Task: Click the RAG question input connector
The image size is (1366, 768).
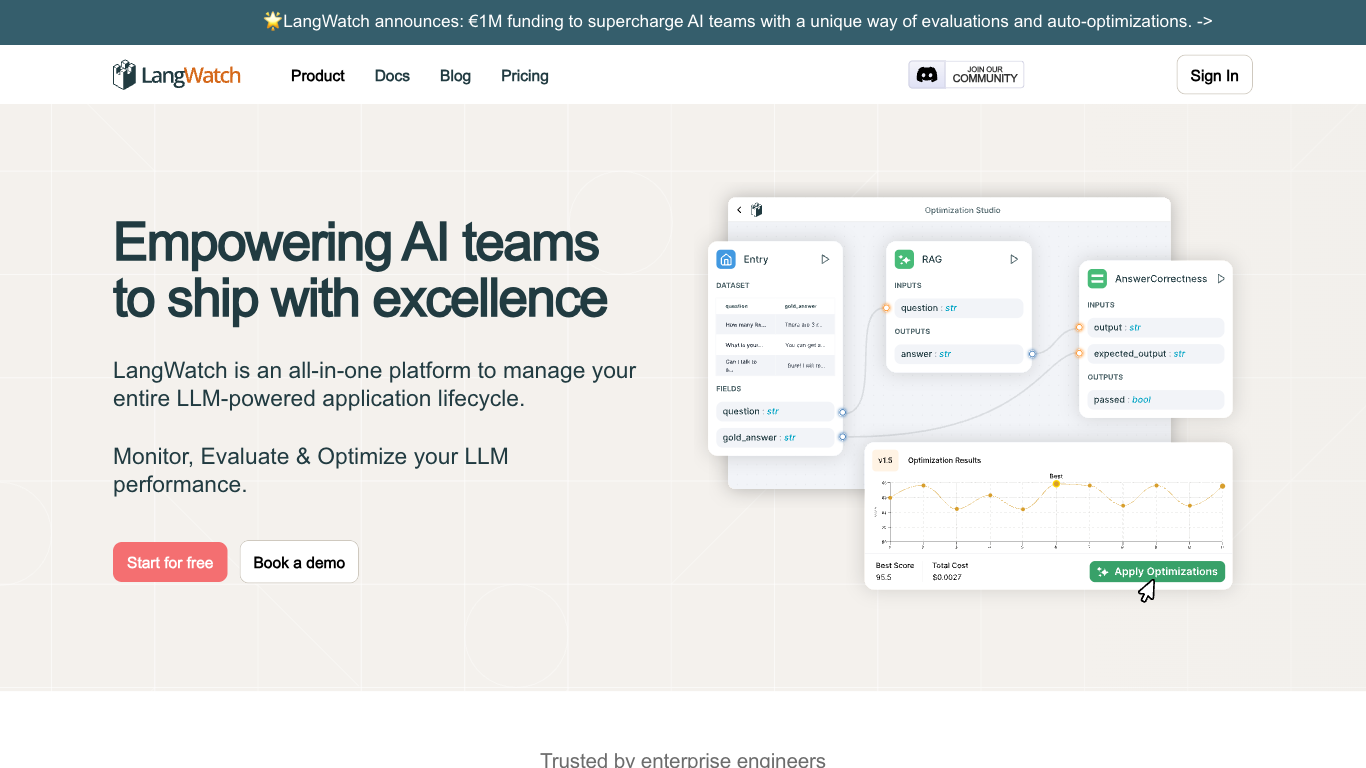Action: 886,308
